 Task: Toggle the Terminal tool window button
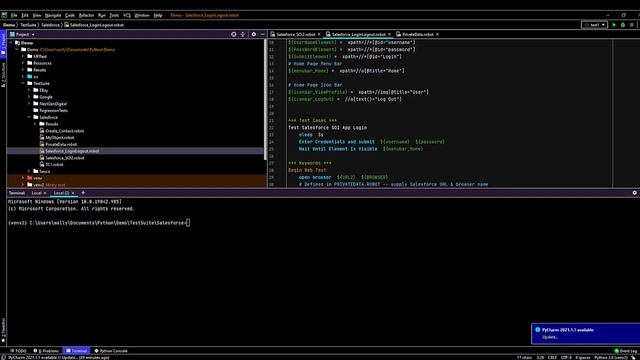pos(77,351)
